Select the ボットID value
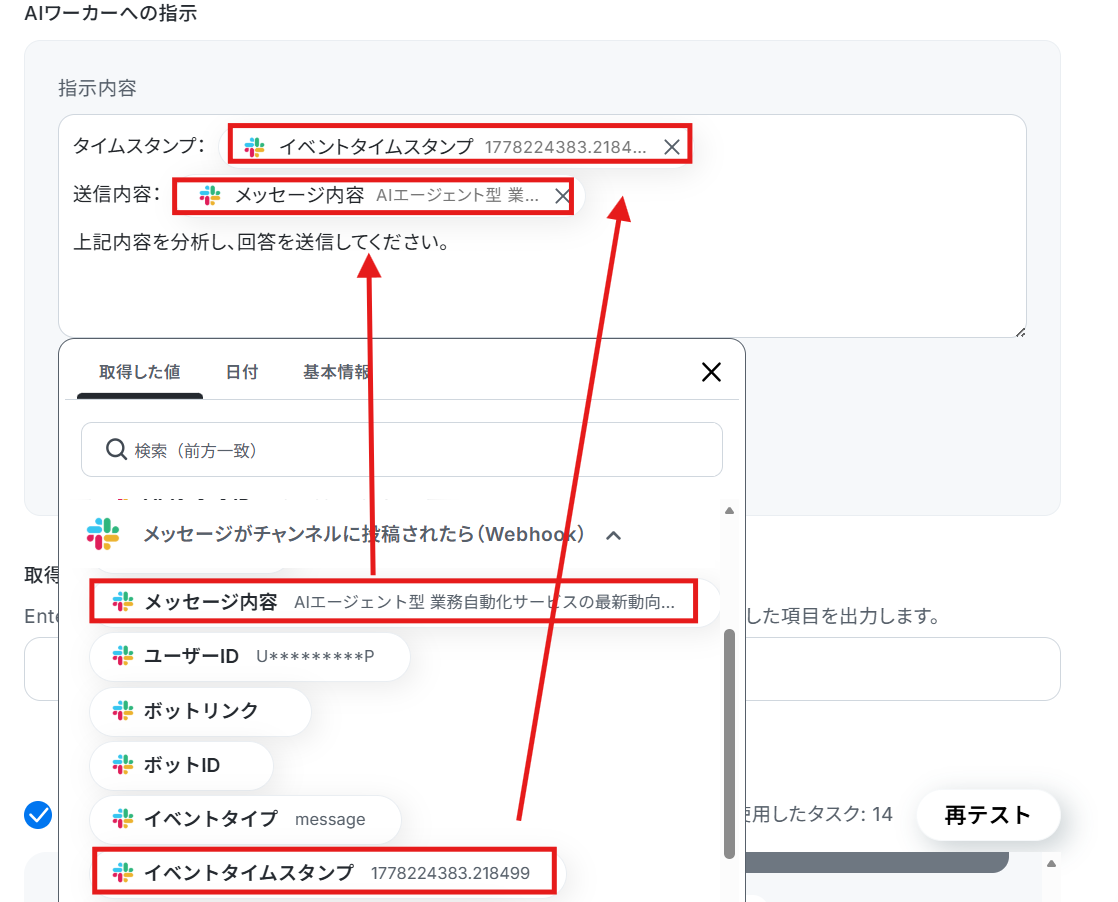Viewport: 1118px width, 902px height. coord(181,765)
